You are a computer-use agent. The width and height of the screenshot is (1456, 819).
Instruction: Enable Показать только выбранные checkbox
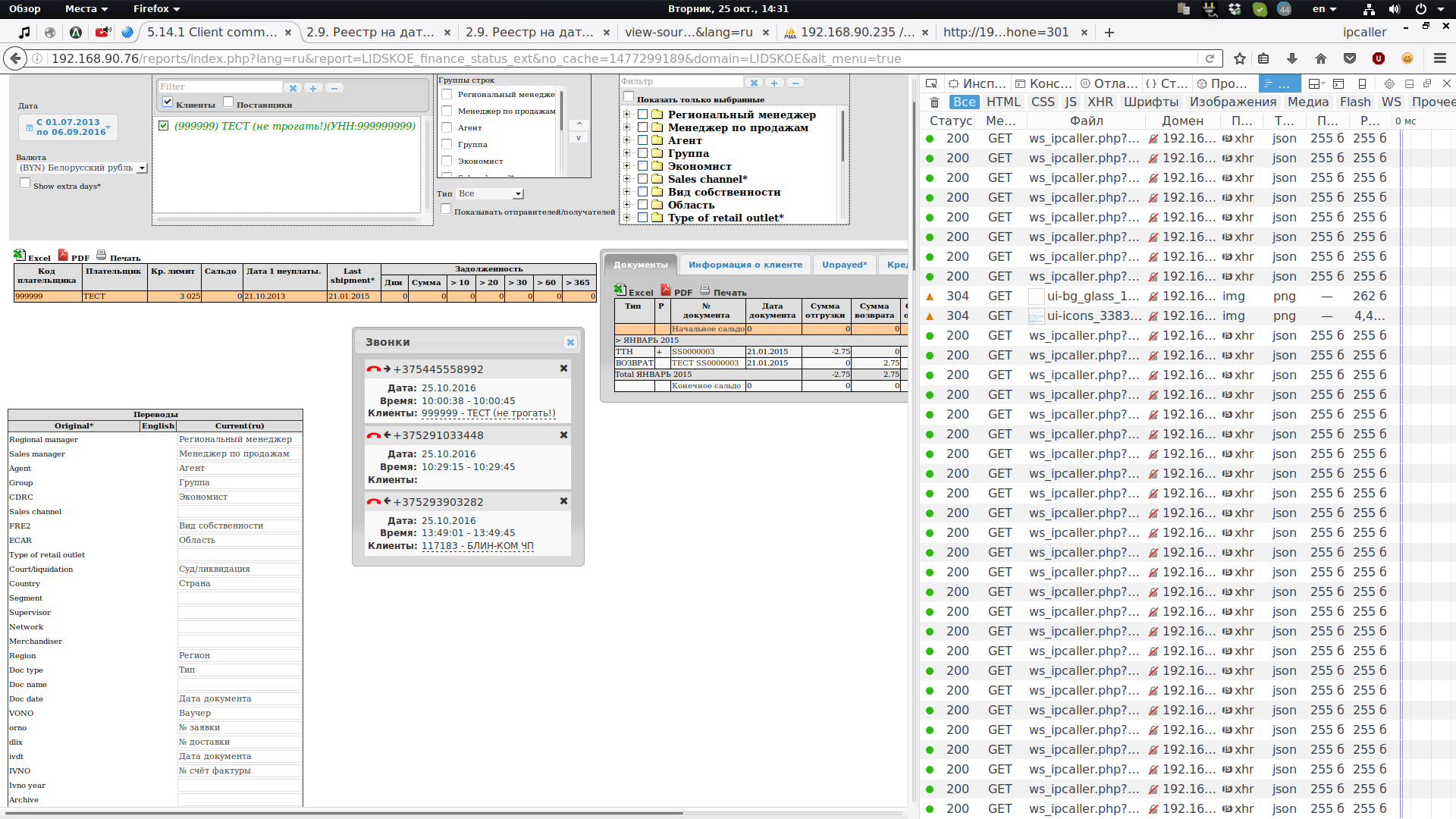(629, 96)
